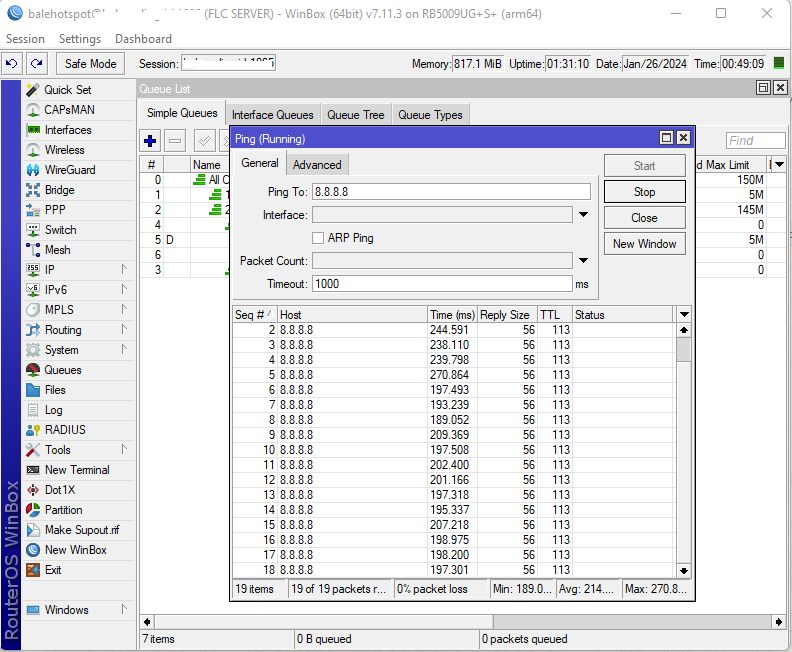Image resolution: width=792 pixels, height=652 pixels.
Task: Open Session menu
Action: 25,39
